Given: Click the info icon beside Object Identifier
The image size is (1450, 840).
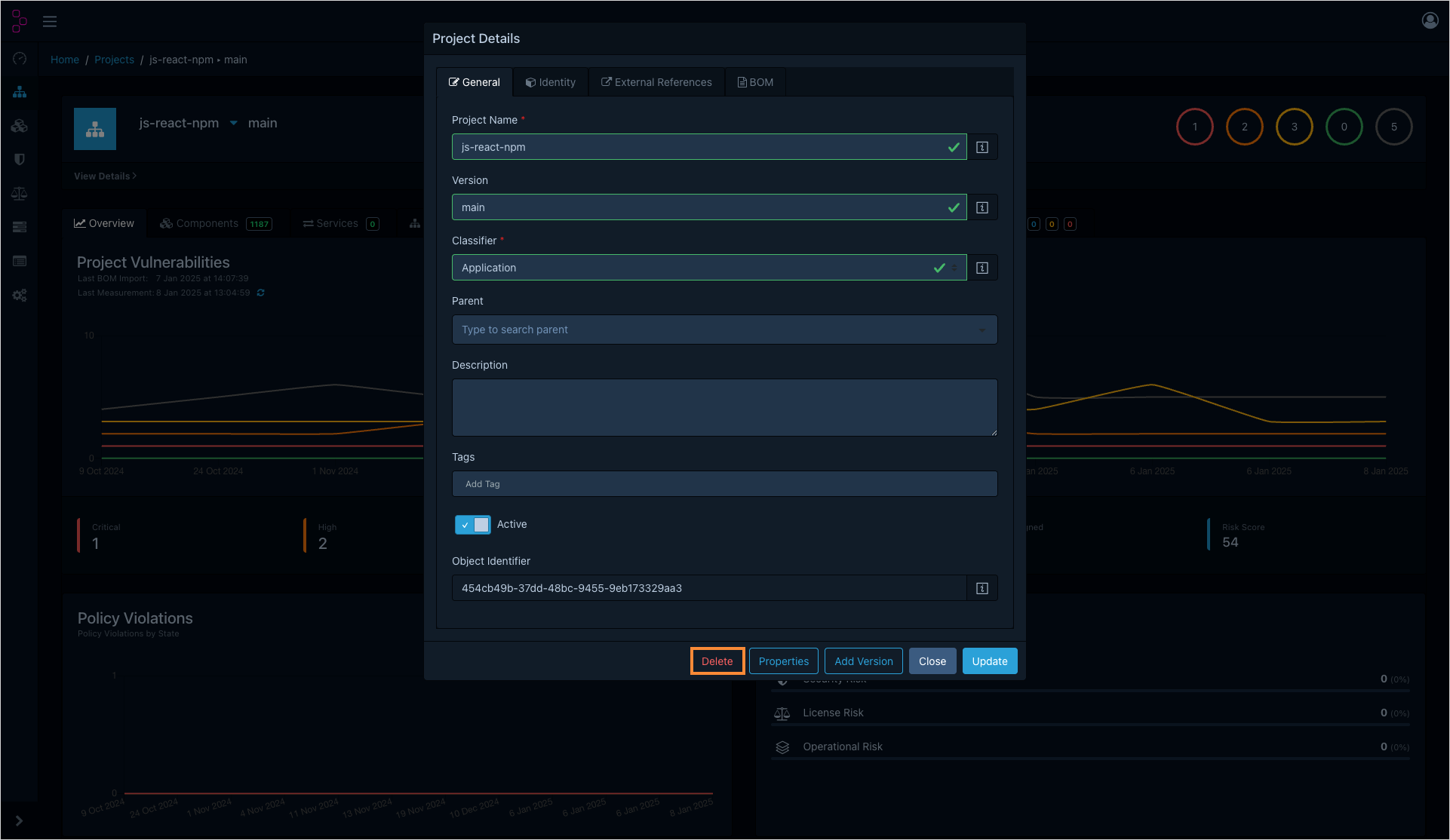Looking at the screenshot, I should click(x=982, y=587).
